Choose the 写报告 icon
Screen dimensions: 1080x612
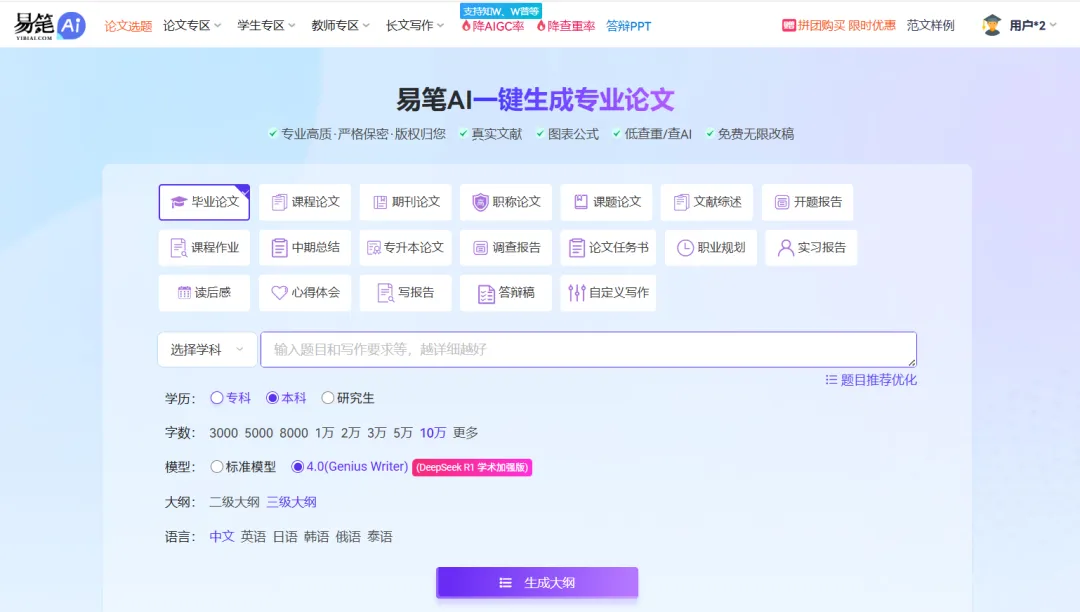tap(386, 293)
